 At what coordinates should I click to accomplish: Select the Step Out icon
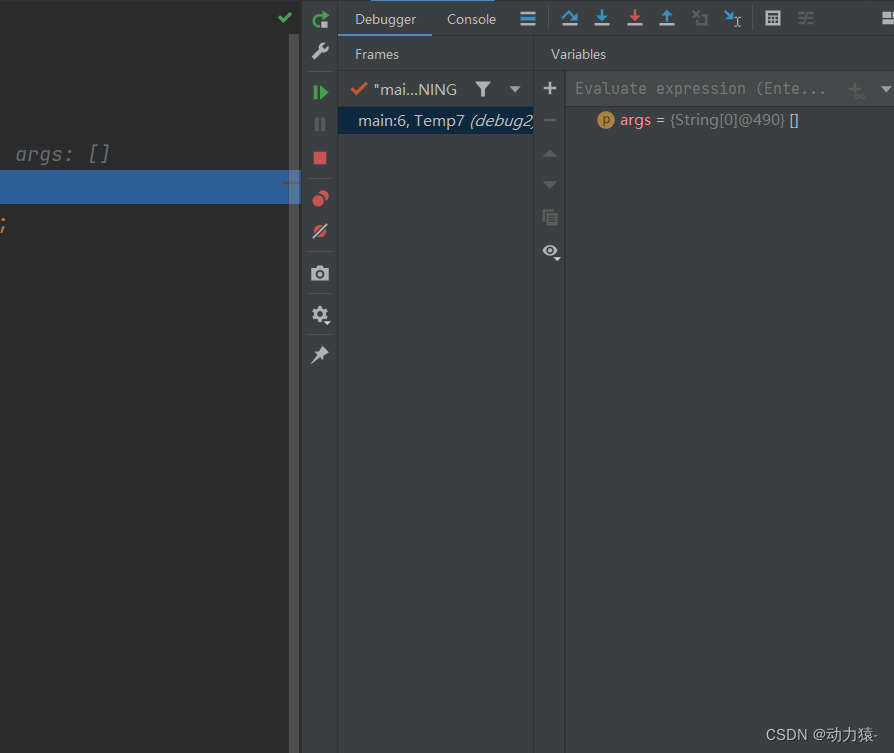click(667, 18)
